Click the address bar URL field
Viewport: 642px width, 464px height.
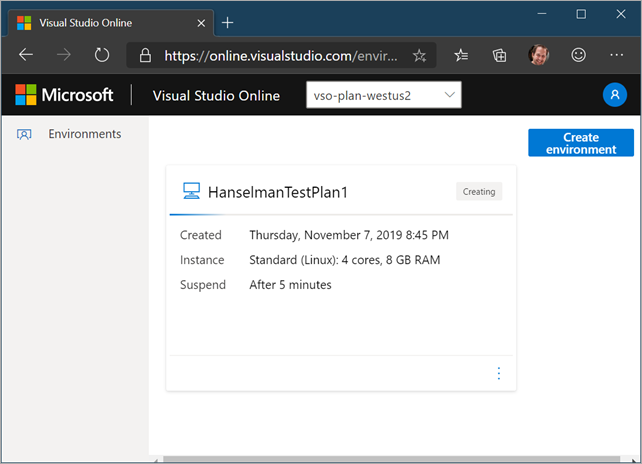[x=281, y=55]
